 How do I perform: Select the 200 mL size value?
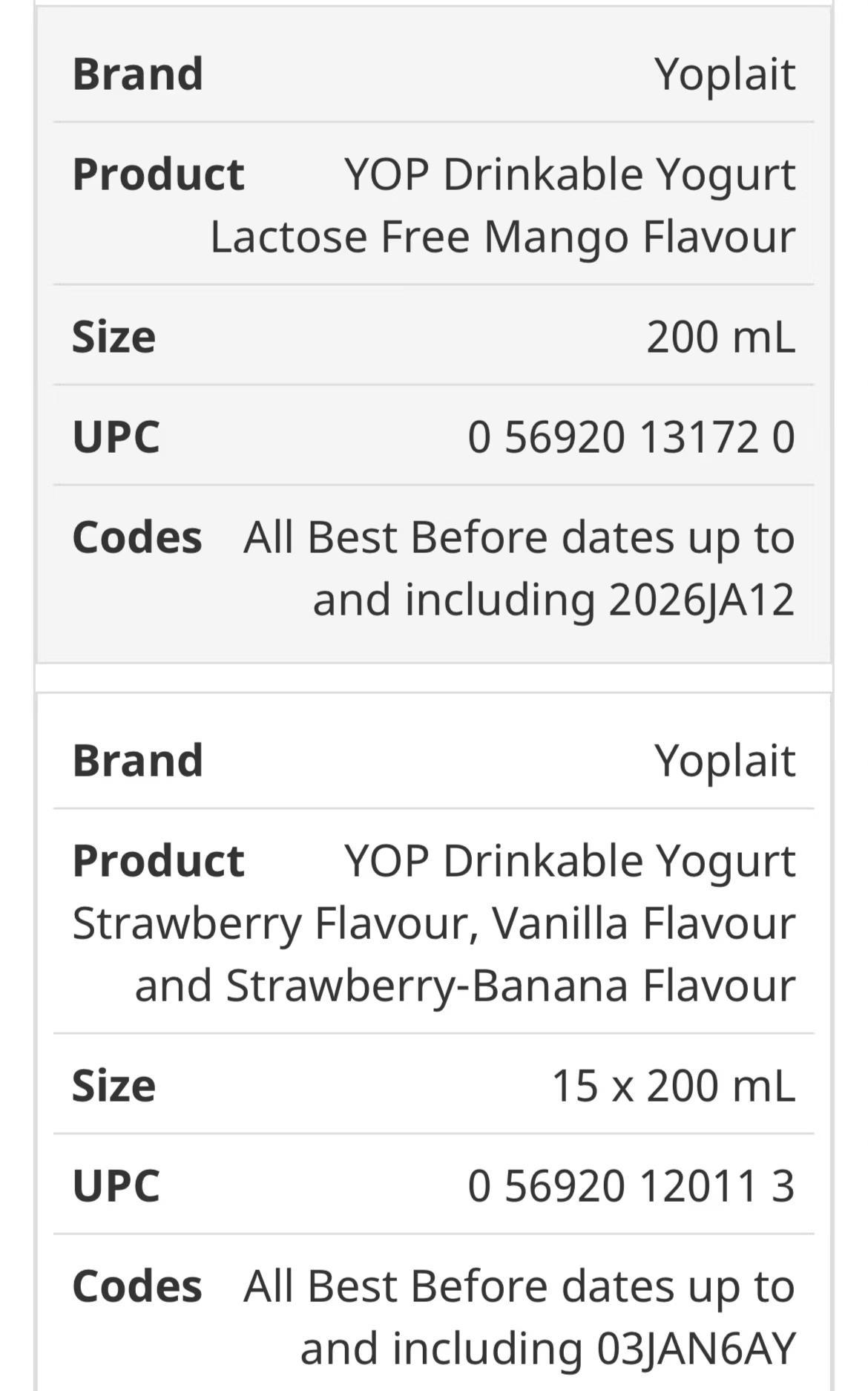[721, 336]
